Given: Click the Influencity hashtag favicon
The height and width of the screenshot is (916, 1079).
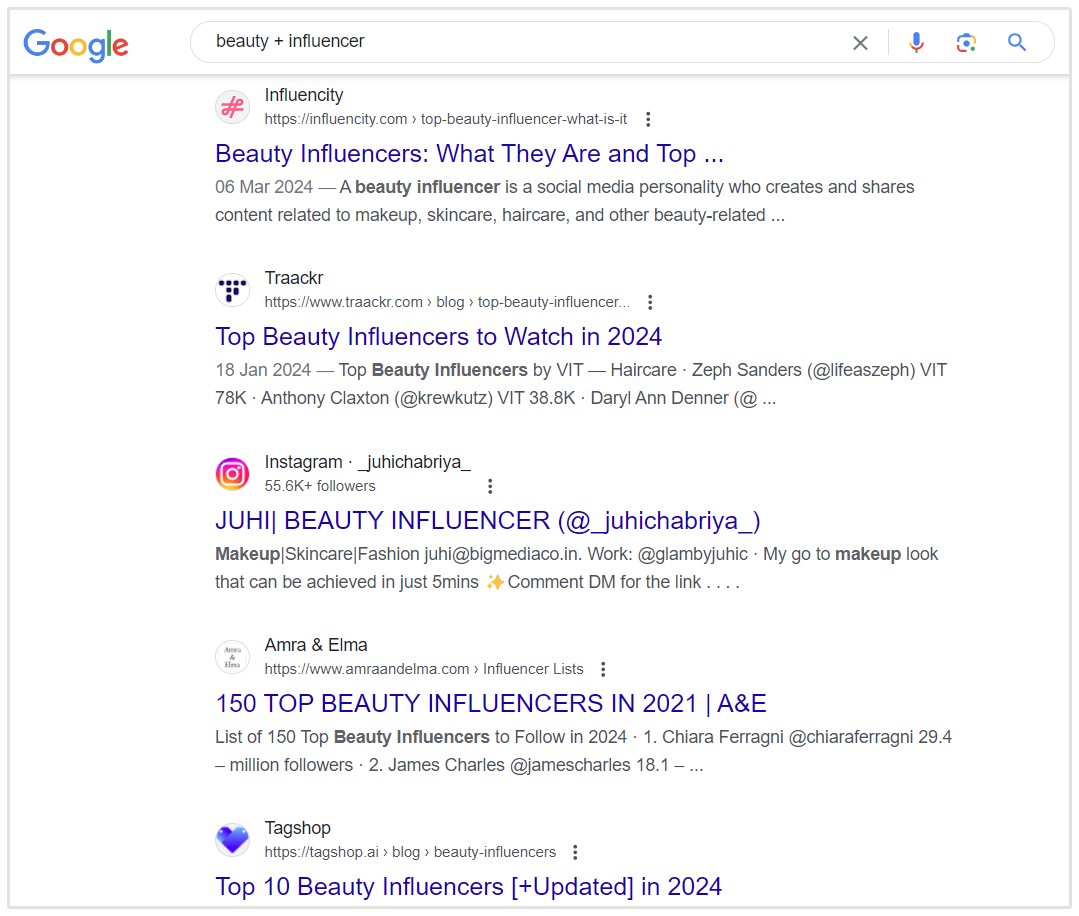Looking at the screenshot, I should [232, 107].
